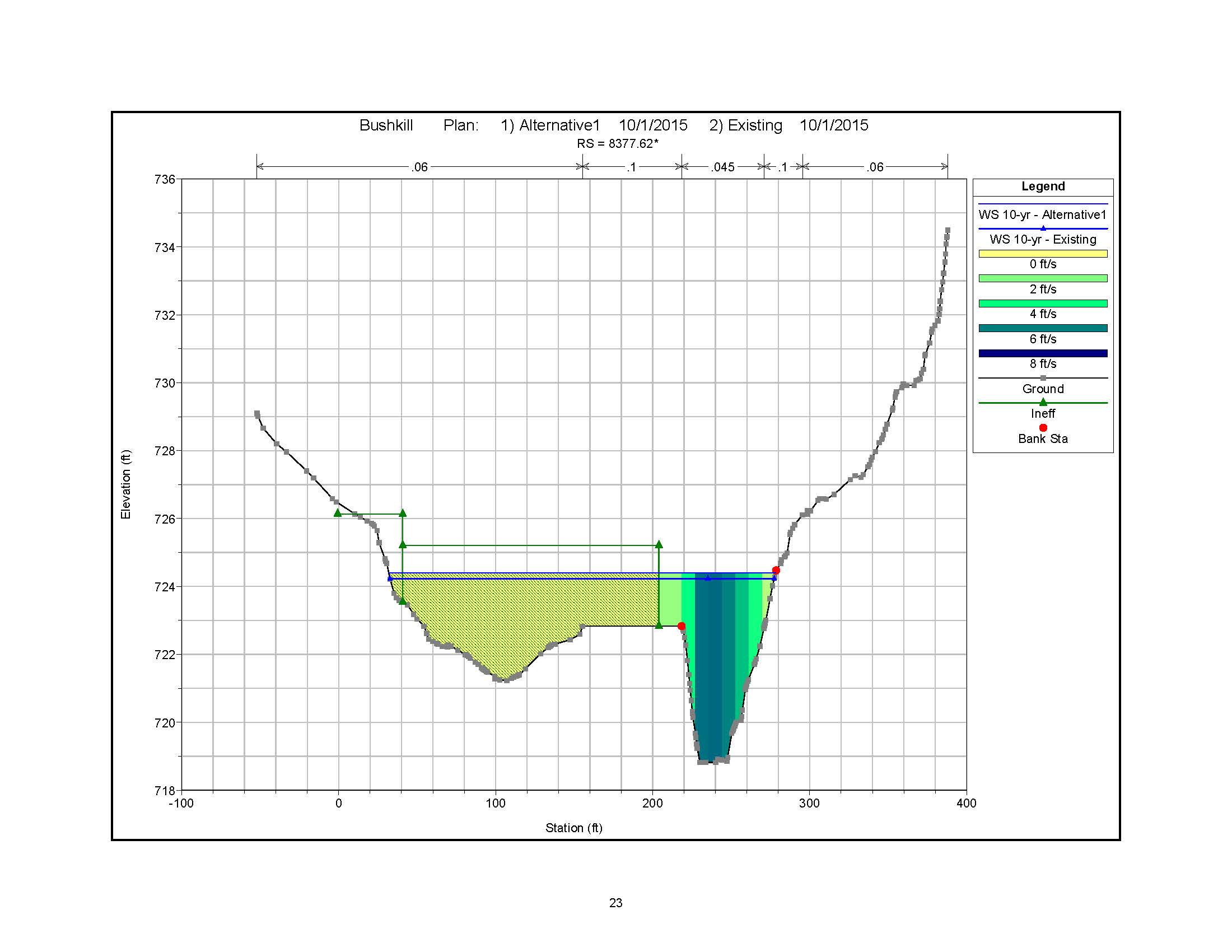1232x952 pixels.
Task: Click the right bank station red dot
Action: point(776,570)
